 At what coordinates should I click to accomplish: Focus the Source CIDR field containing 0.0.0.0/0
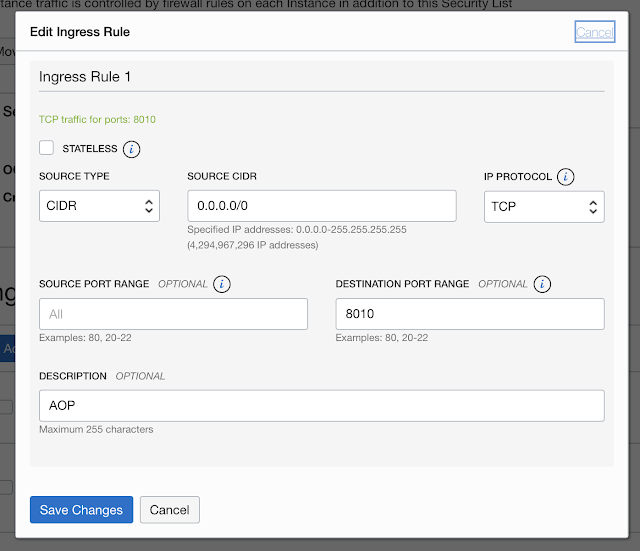click(321, 206)
